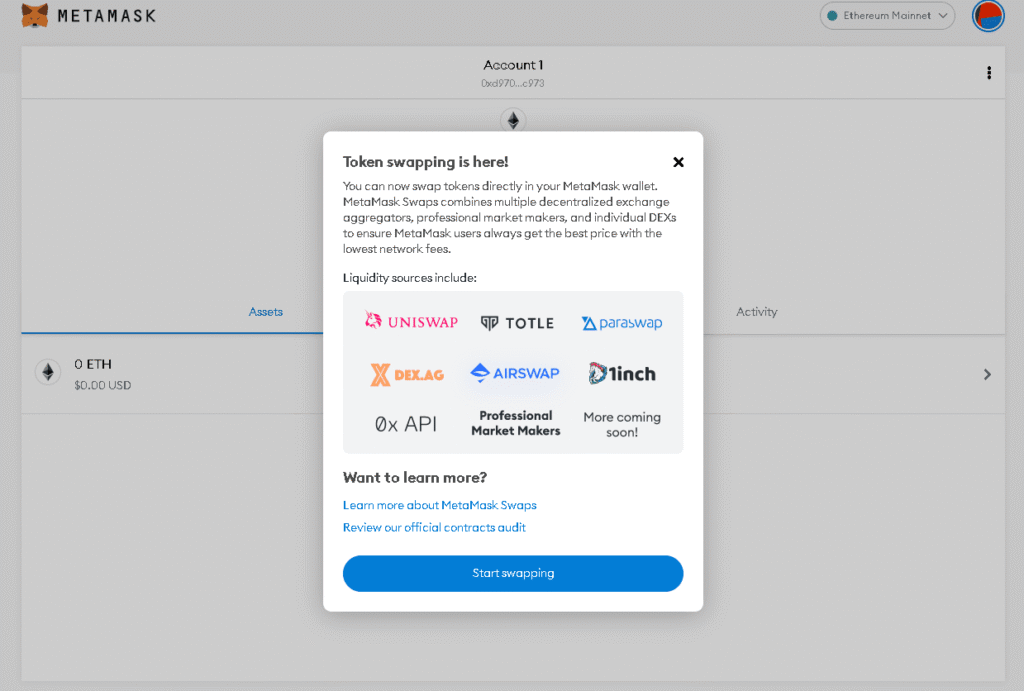Open Learn more about MetaMask Swaps link
The width and height of the screenshot is (1024, 691).
(440, 505)
